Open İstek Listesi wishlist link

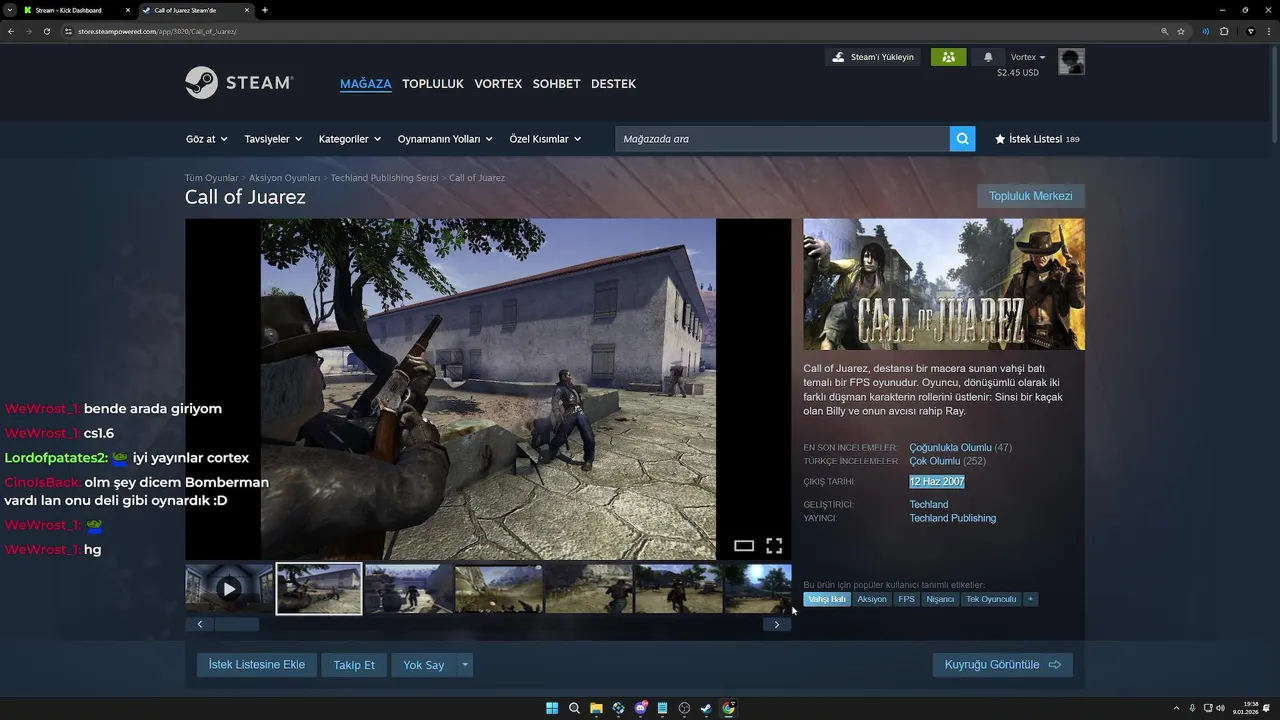(x=1037, y=139)
